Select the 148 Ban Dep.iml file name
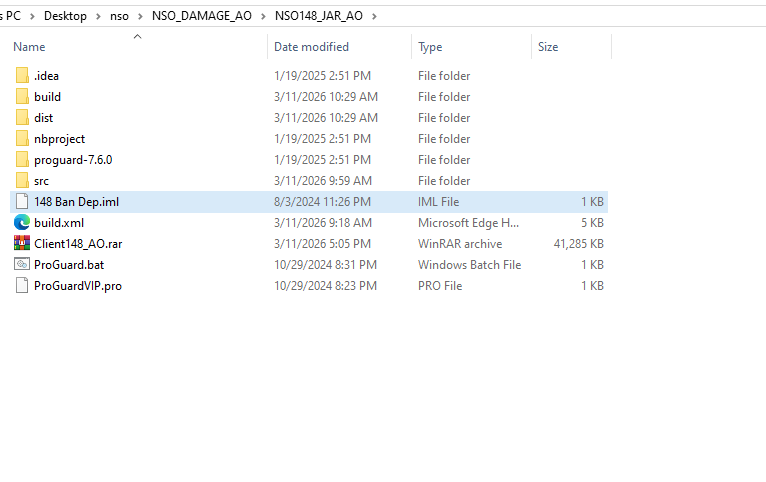The image size is (766, 482). [x=76, y=202]
